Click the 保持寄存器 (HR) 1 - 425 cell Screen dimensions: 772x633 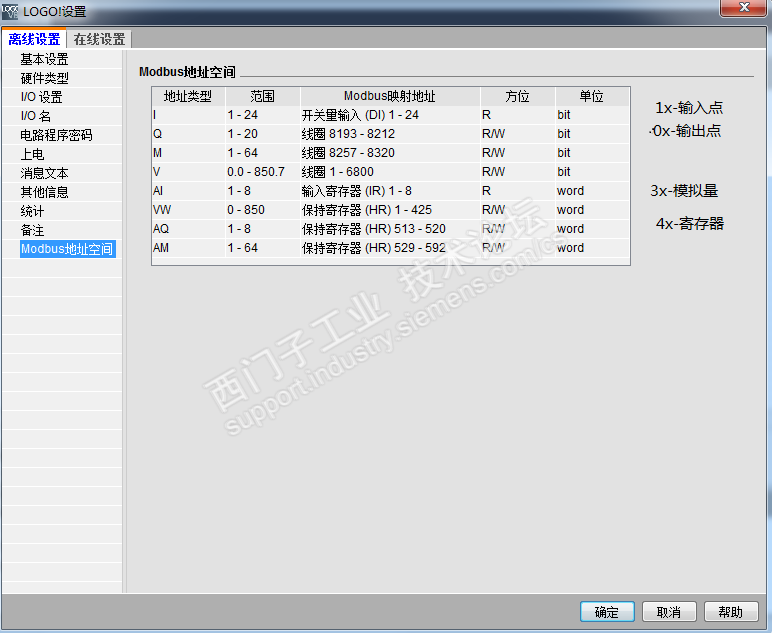(390, 210)
